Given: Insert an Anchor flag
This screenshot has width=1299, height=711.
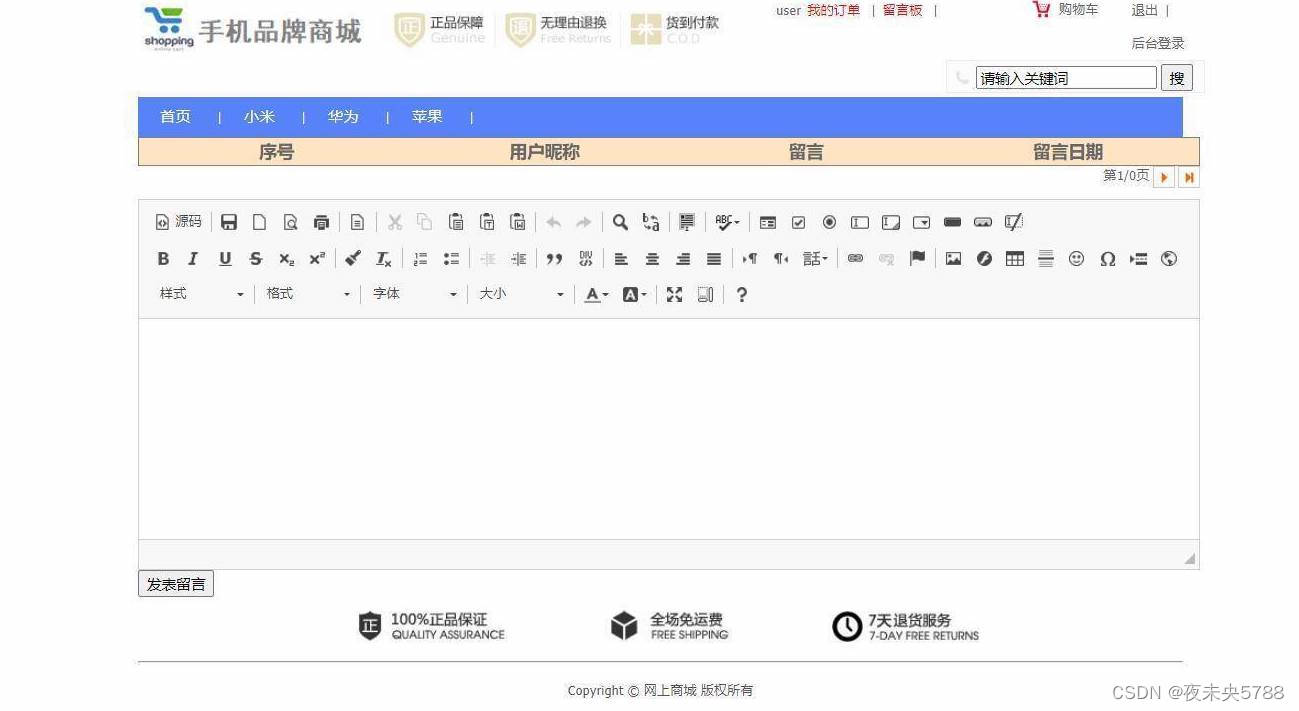Looking at the screenshot, I should [917, 259].
